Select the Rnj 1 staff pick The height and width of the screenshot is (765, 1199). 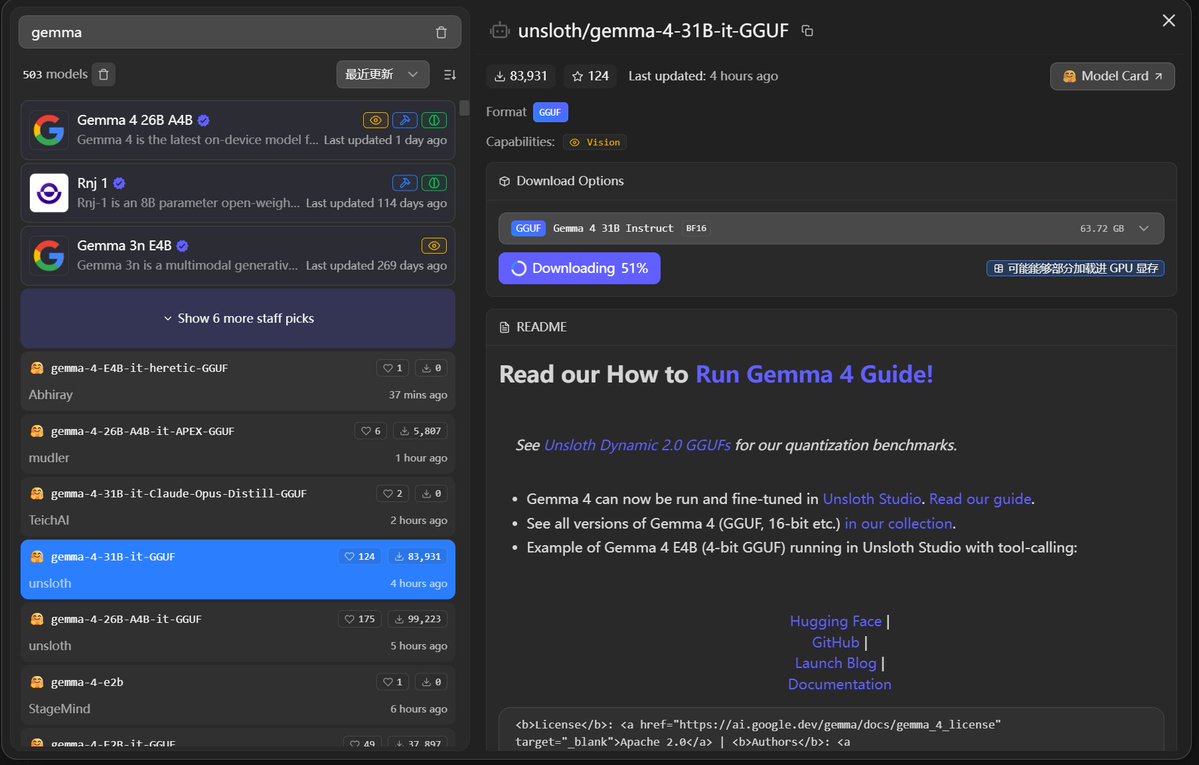pyautogui.click(x=238, y=193)
